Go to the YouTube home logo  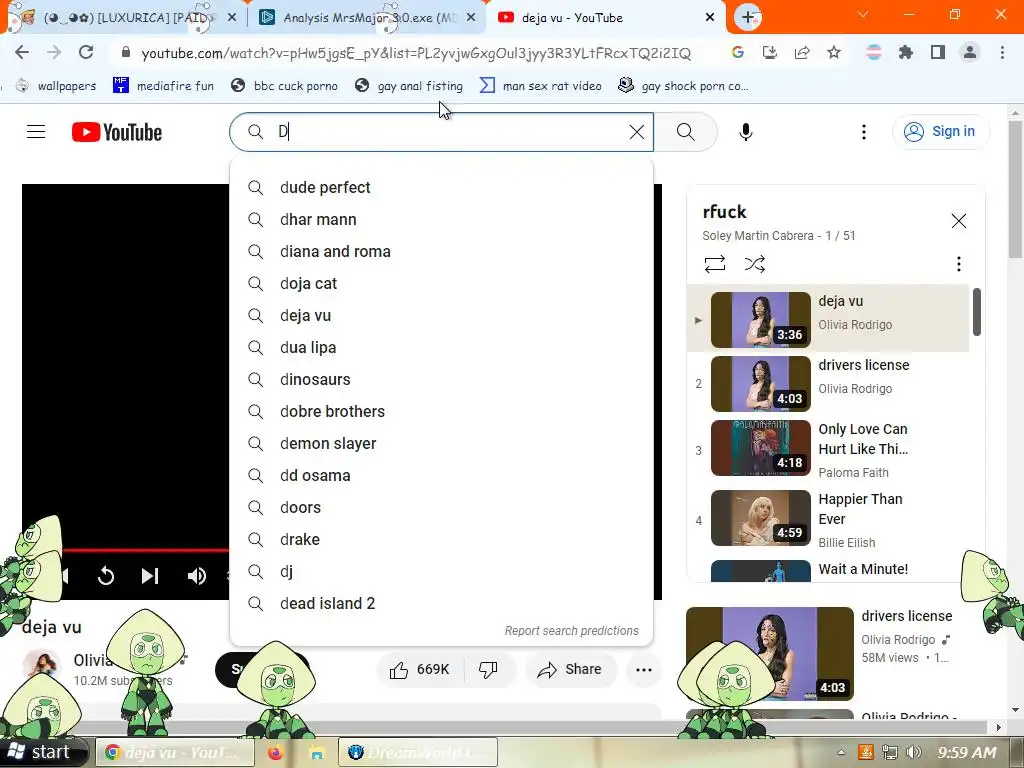[117, 132]
